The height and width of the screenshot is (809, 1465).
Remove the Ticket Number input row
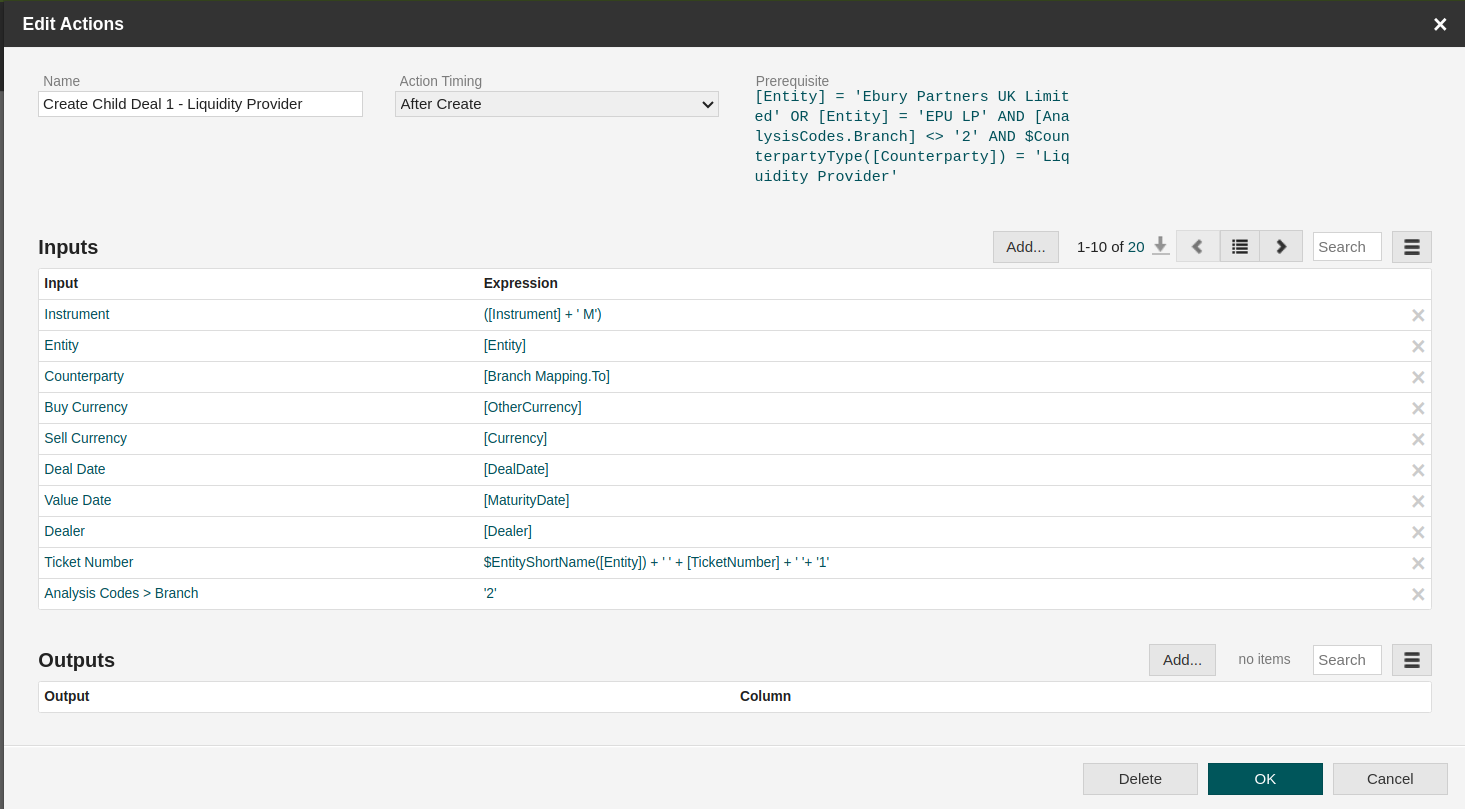click(1417, 563)
